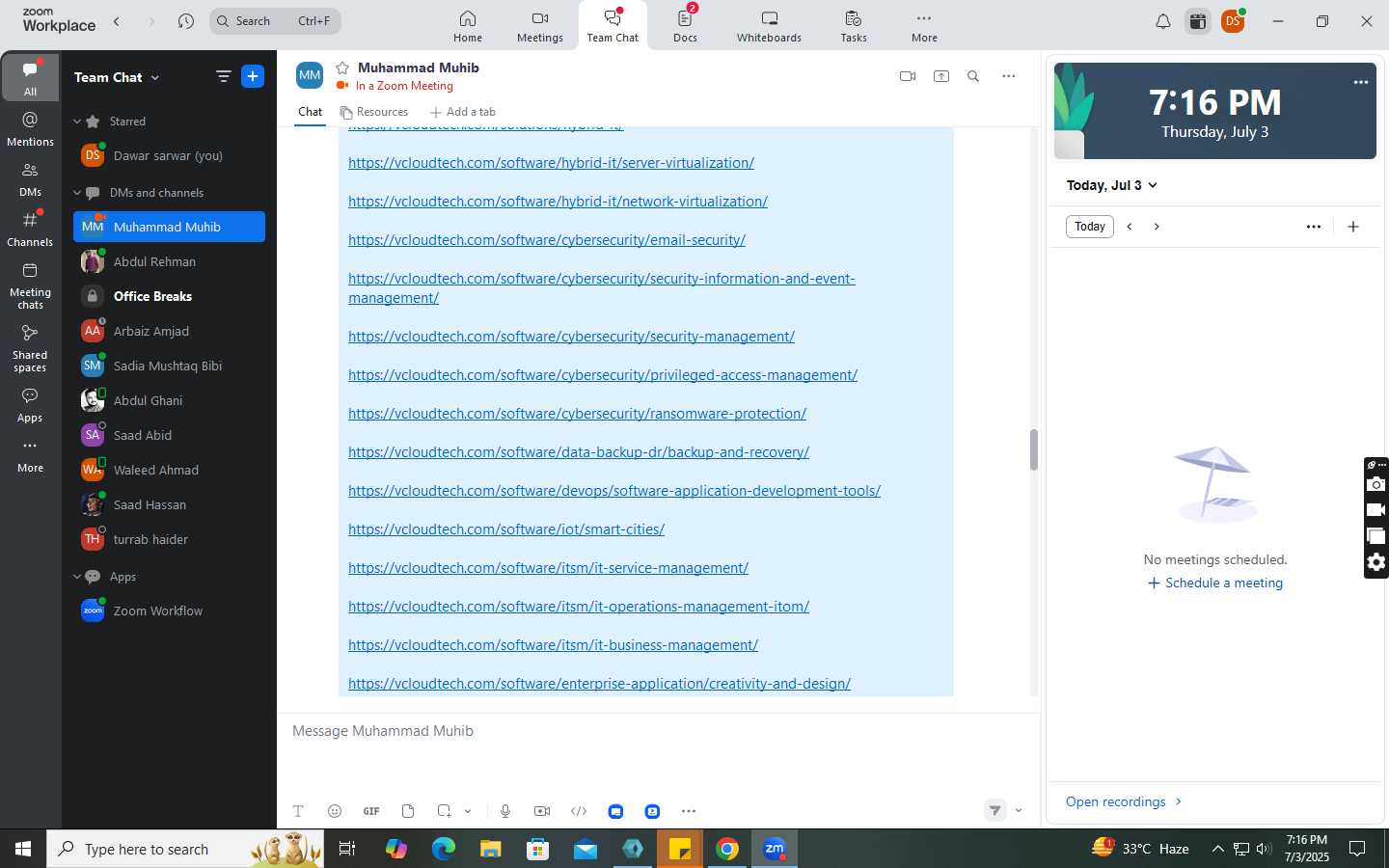Screen dimensions: 1389x868
Task: Expand the screenshot options arrow
Action: point(468,811)
